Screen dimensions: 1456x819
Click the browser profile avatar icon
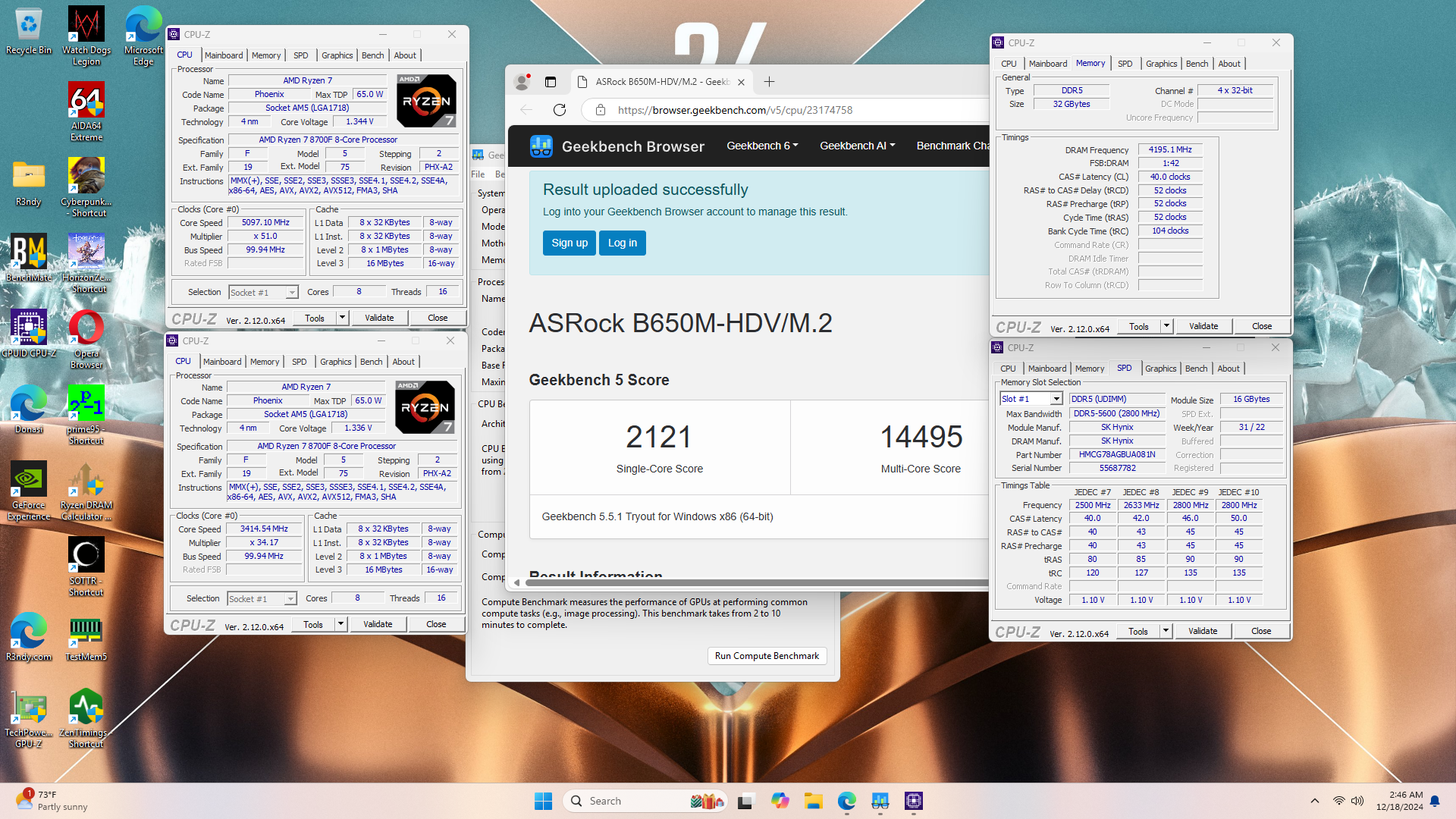click(522, 82)
